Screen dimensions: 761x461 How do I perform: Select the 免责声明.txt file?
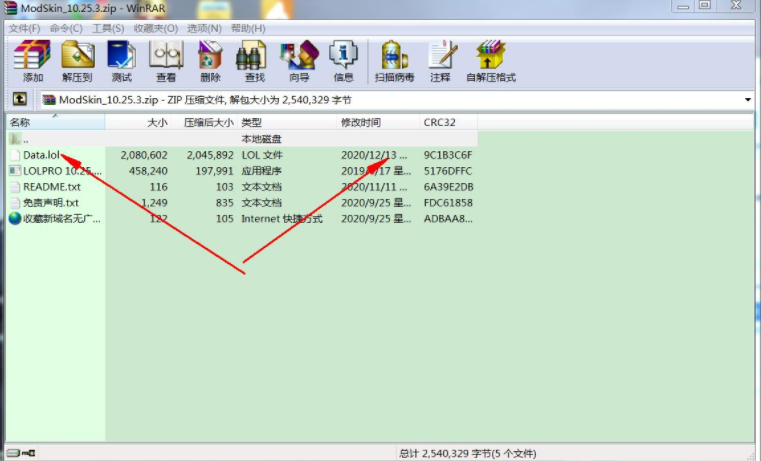coord(50,202)
